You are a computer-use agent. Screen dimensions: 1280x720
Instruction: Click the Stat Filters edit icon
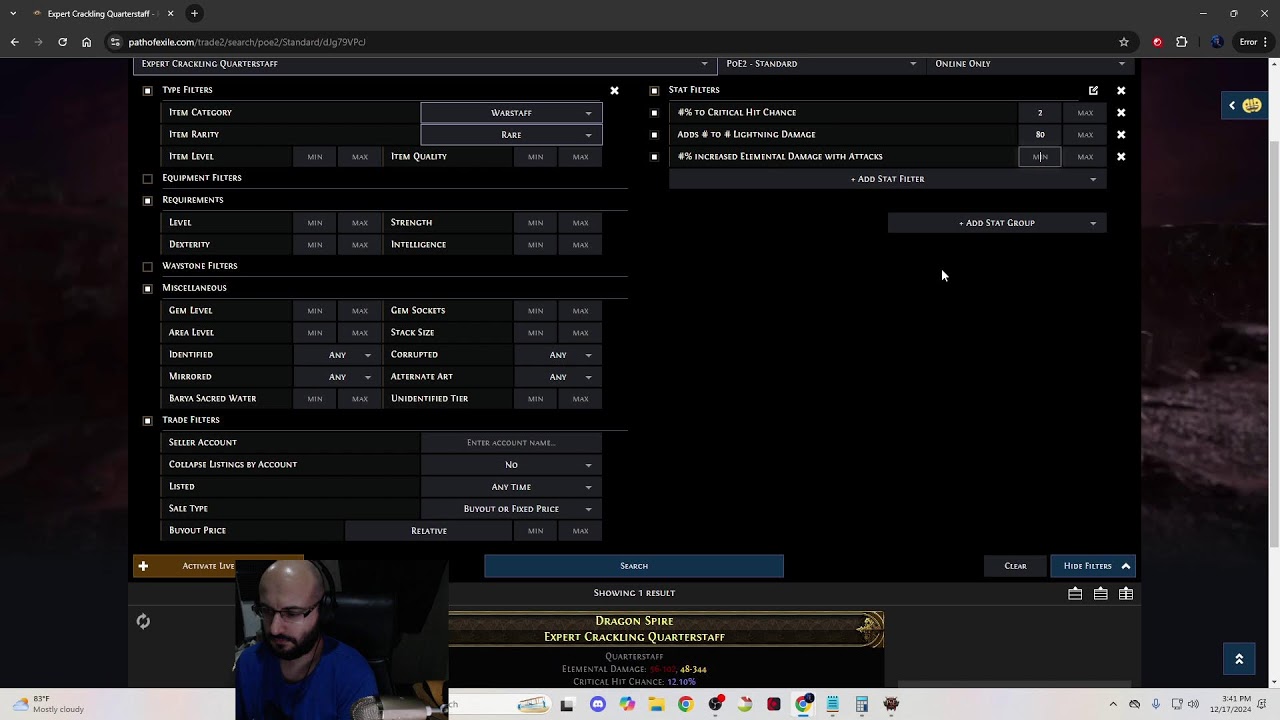(x=1093, y=90)
